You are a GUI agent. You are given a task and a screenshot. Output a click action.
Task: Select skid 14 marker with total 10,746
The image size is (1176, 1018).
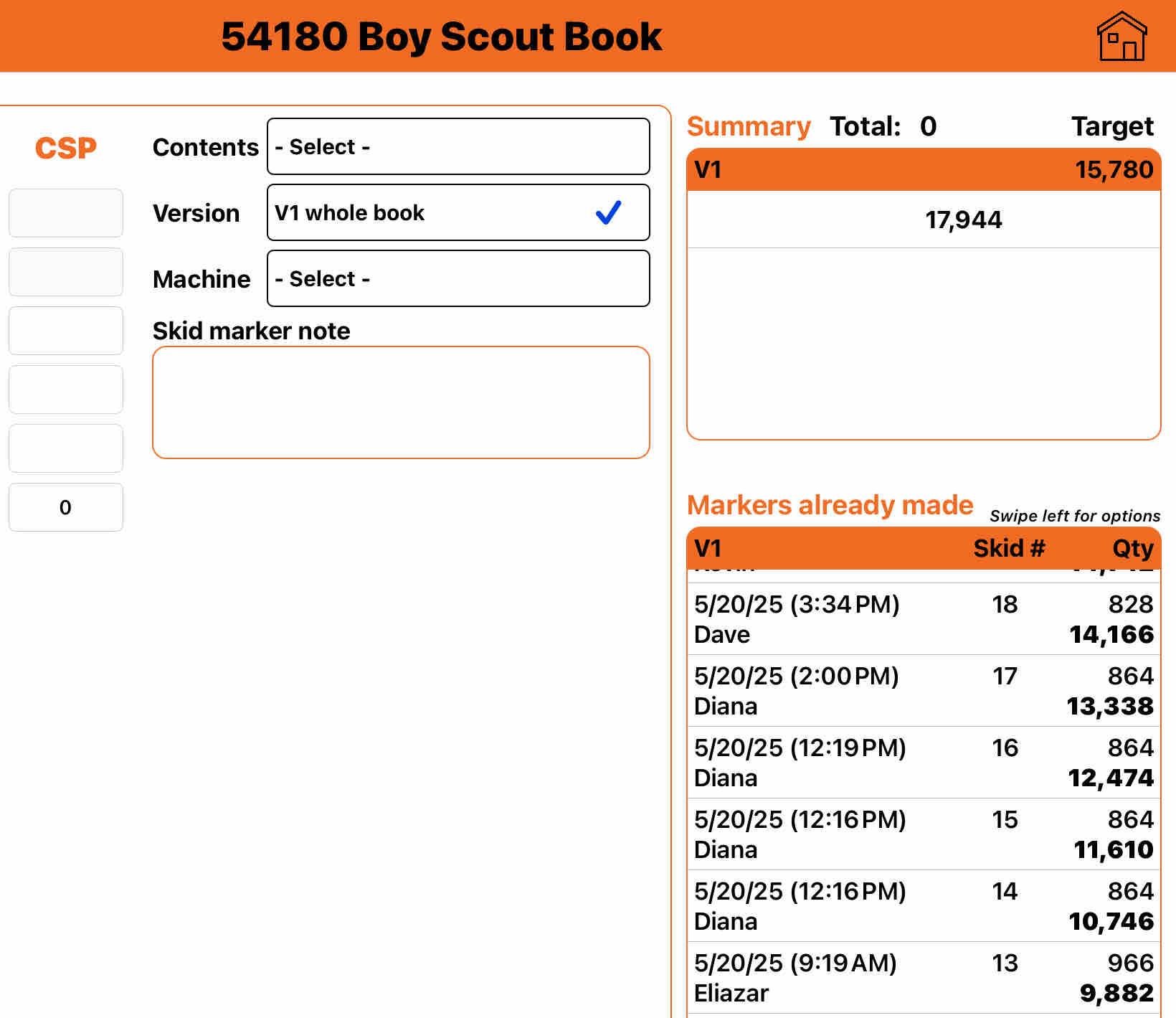pyautogui.click(x=924, y=906)
